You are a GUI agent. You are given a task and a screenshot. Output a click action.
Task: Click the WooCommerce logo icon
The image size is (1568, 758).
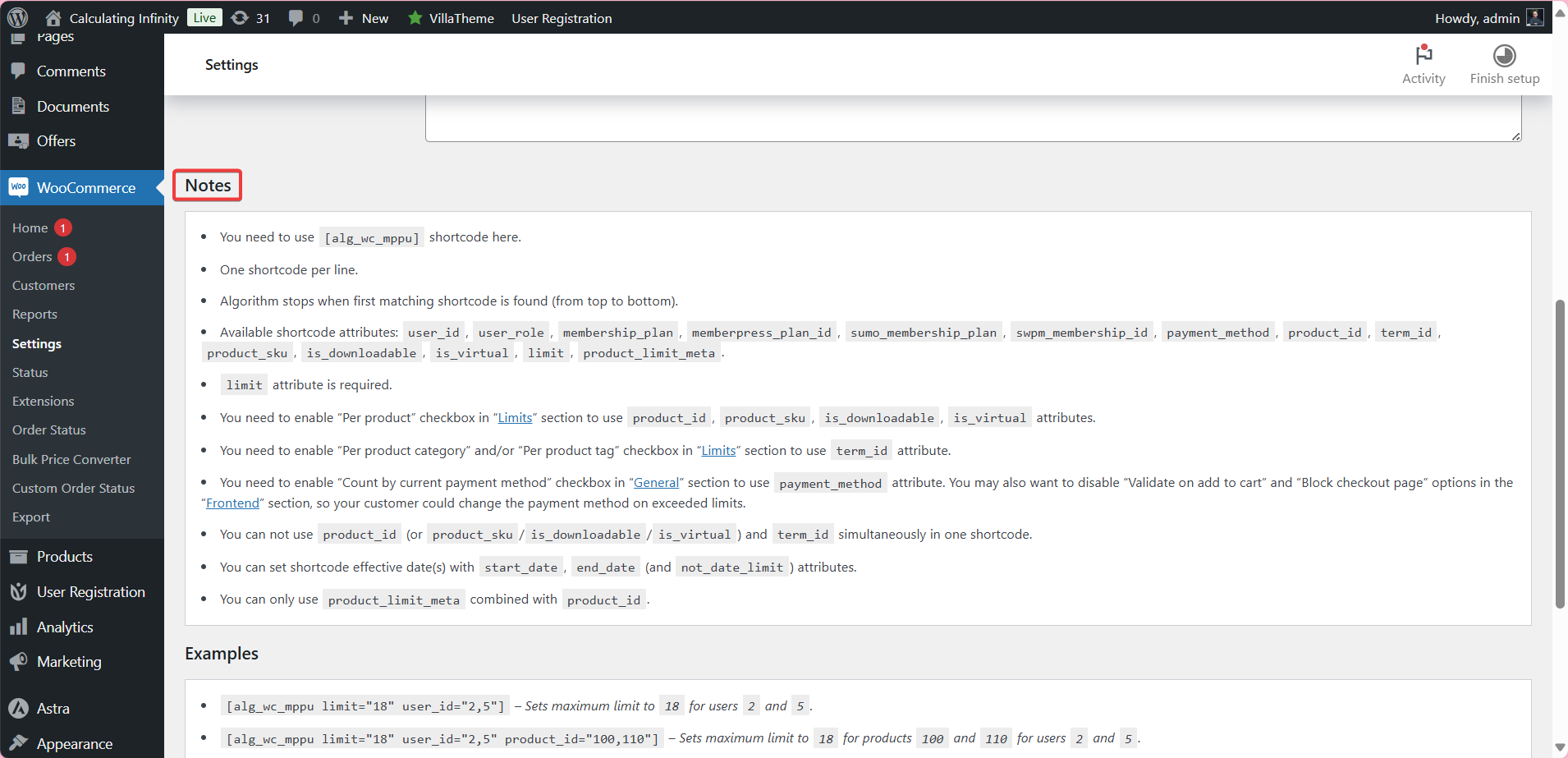[18, 187]
